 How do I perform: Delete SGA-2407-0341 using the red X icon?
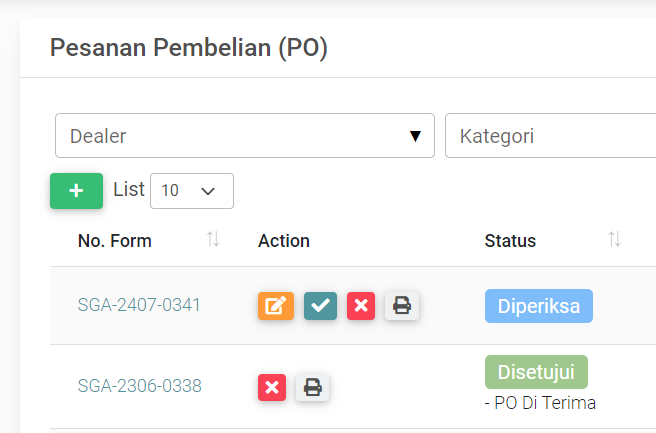[361, 306]
